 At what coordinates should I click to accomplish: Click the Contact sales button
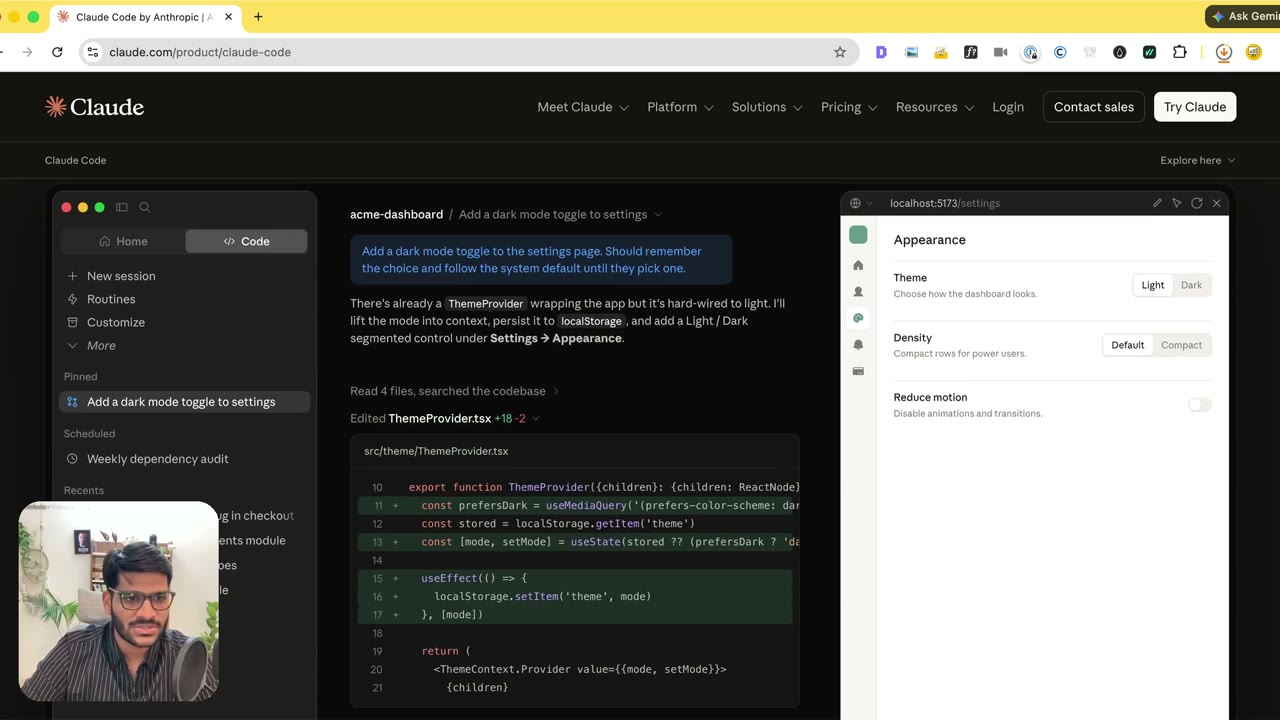point(1094,107)
